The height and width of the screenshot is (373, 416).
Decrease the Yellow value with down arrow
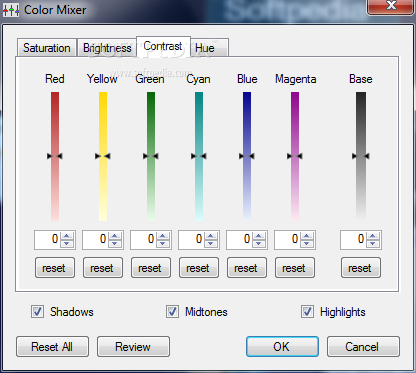pos(115,243)
